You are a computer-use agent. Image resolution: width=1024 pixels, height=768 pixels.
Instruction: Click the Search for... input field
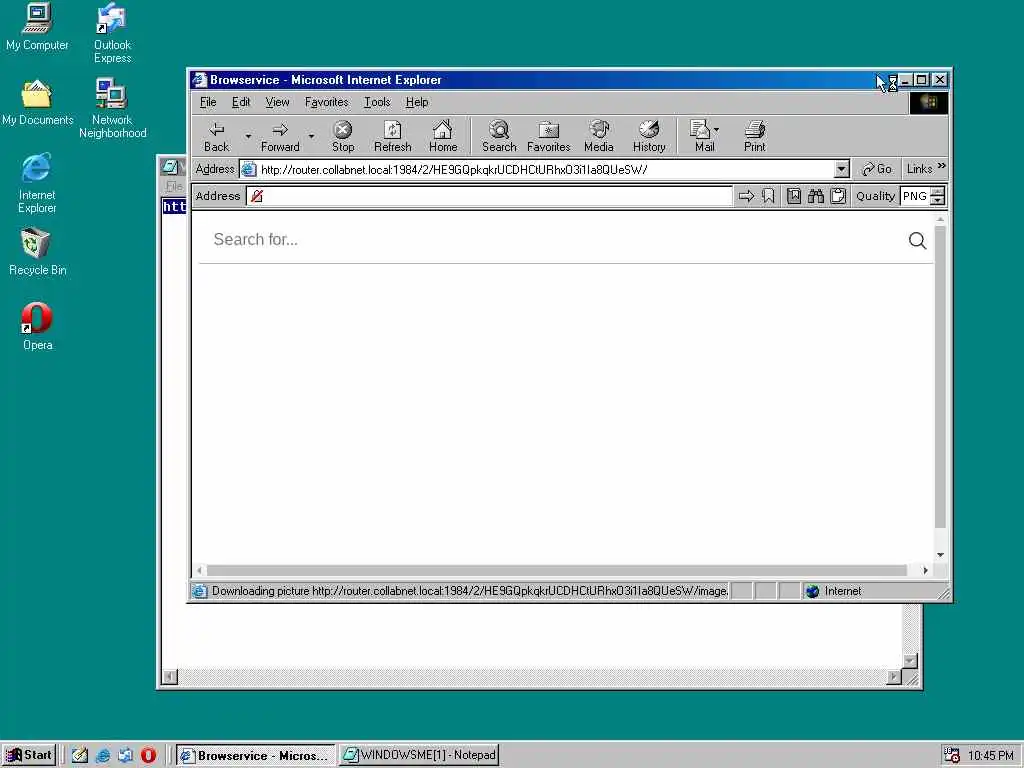click(555, 240)
